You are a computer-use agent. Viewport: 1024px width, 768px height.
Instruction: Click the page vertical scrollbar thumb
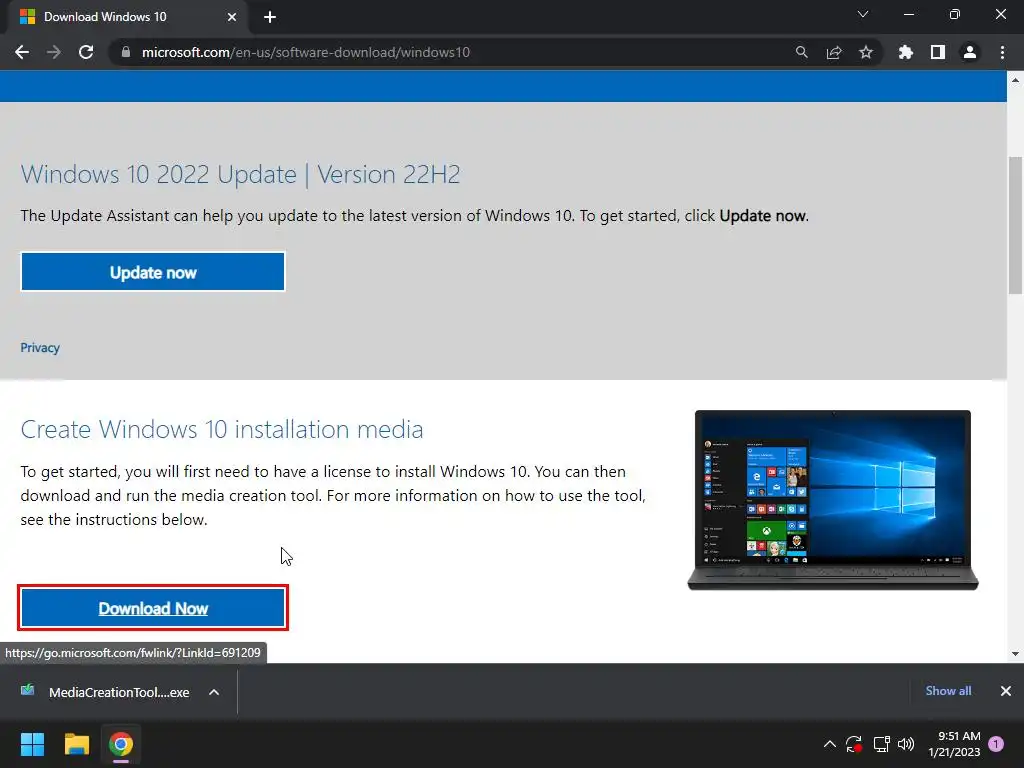(1016, 225)
